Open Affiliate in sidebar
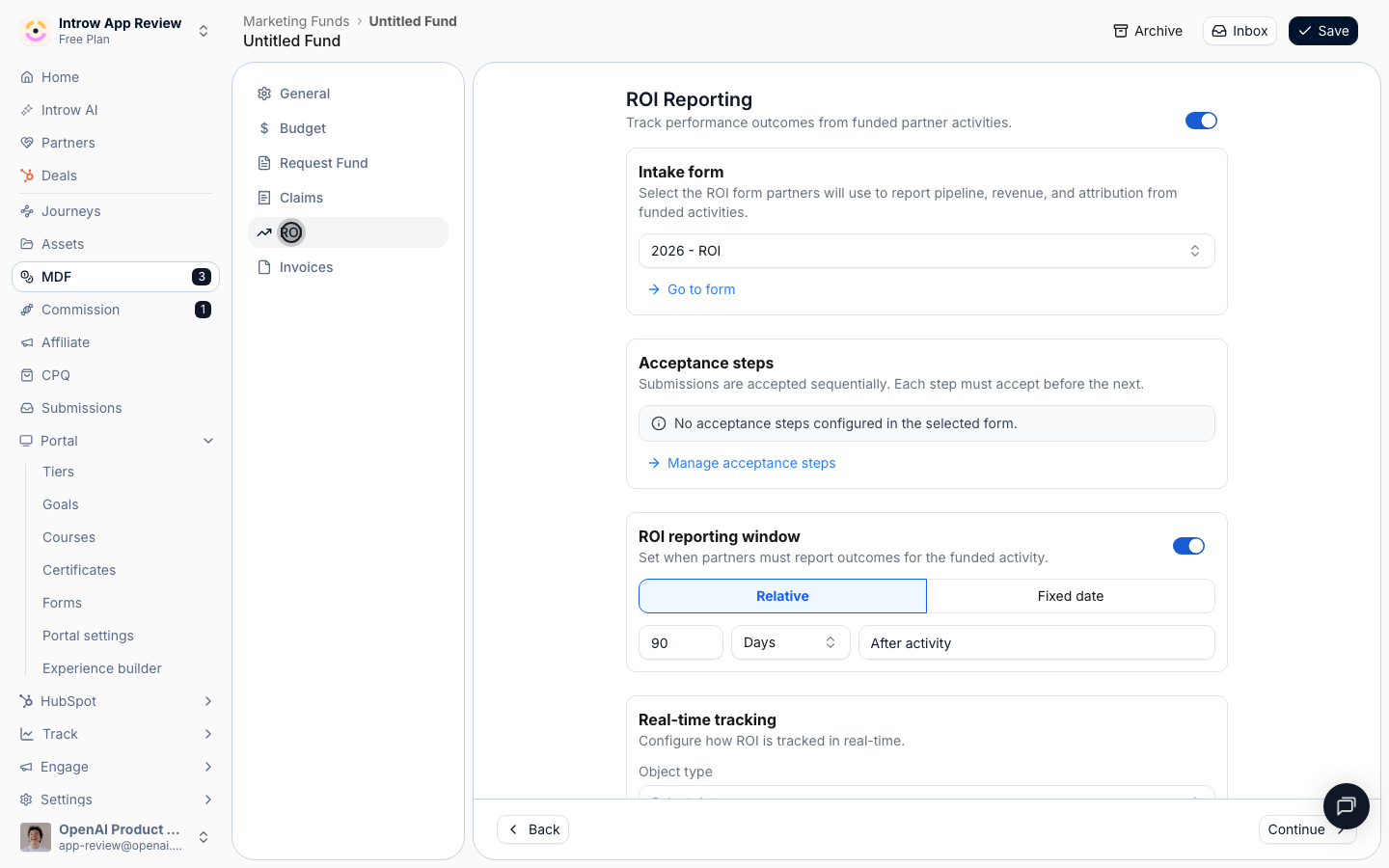Viewport: 1389px width, 868px height. click(x=116, y=342)
